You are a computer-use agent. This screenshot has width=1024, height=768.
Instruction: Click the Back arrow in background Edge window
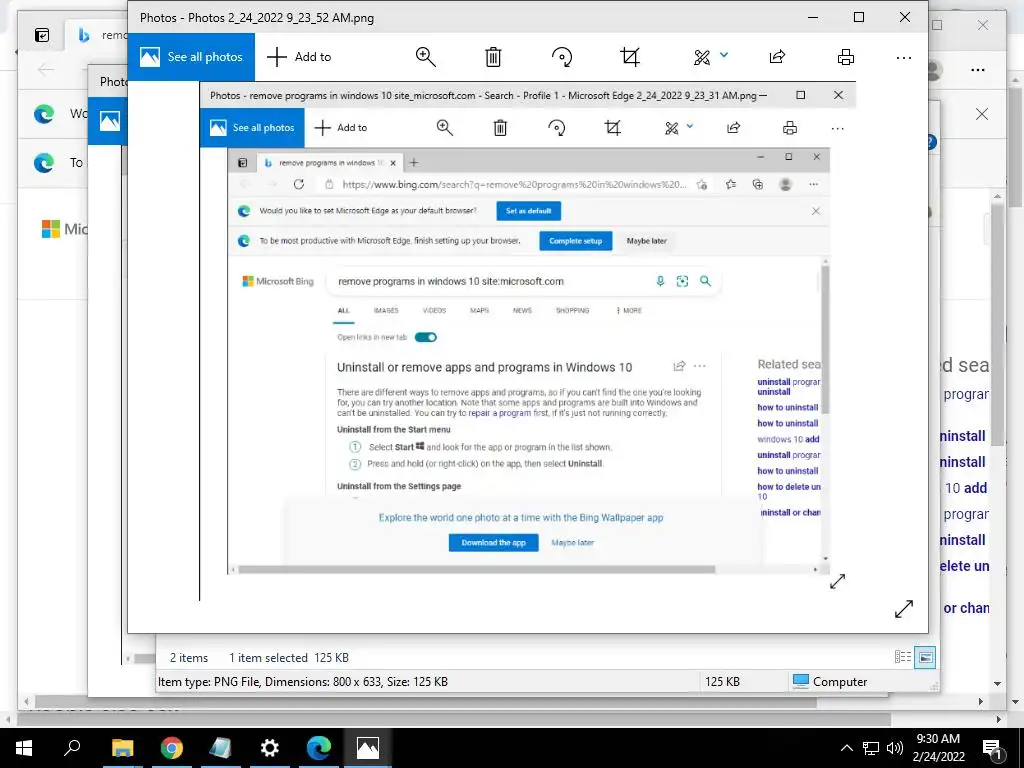tap(46, 69)
